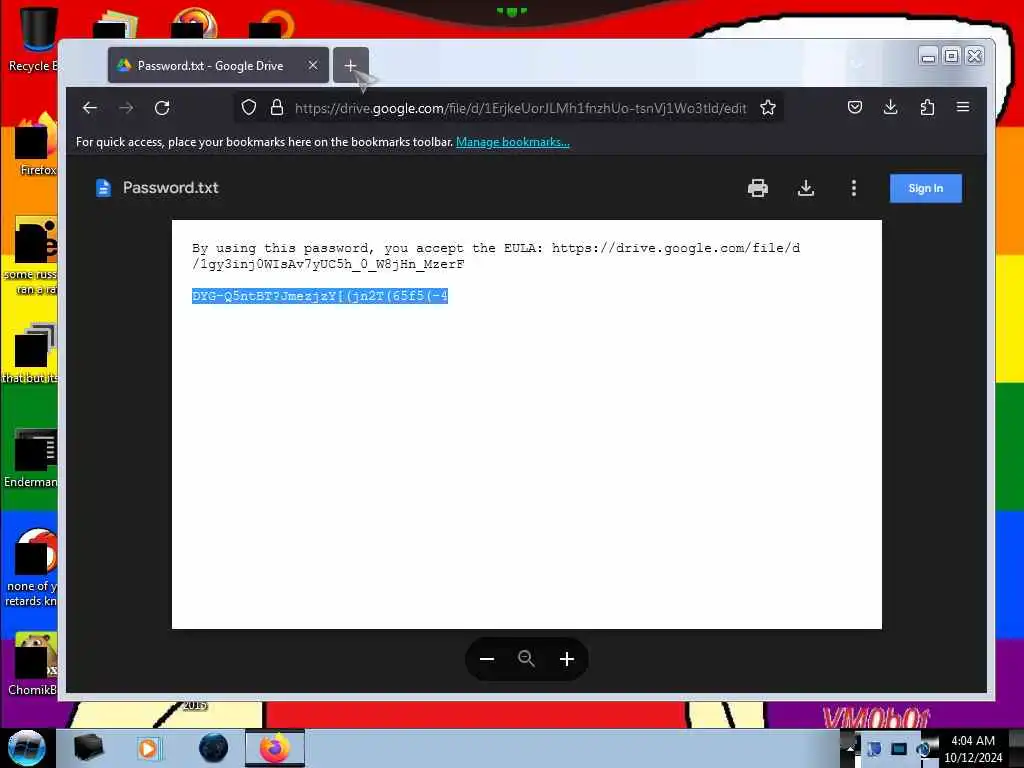
Task: Open the tracking protection shield icon
Action: click(249, 108)
